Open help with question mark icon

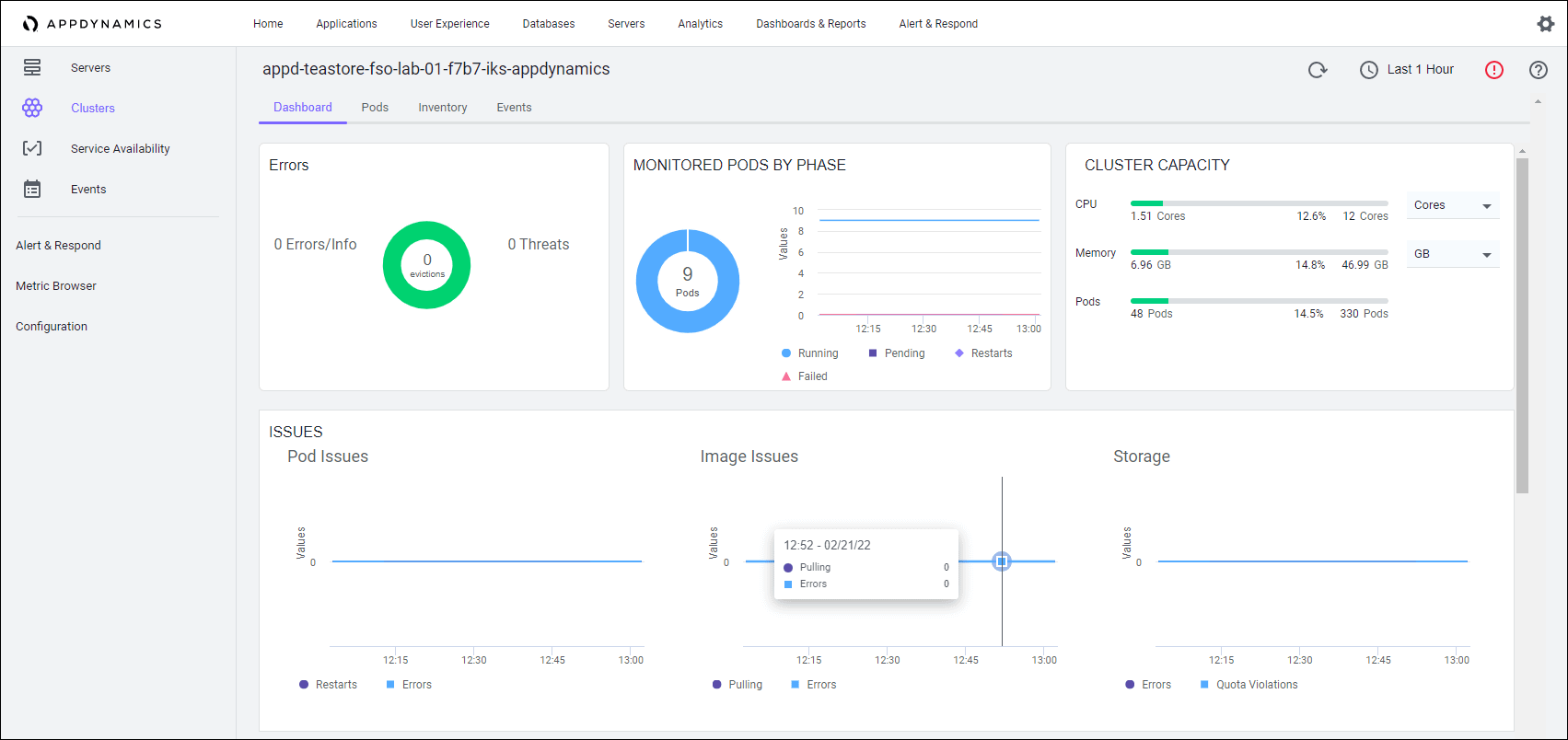tap(1538, 70)
